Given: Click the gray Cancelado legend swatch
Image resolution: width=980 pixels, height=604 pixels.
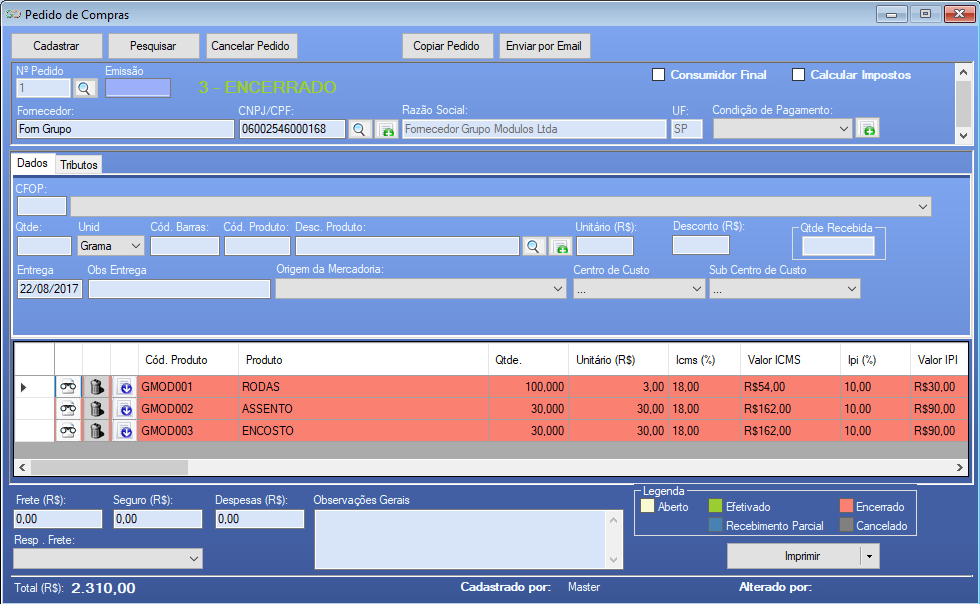Looking at the screenshot, I should click(846, 525).
